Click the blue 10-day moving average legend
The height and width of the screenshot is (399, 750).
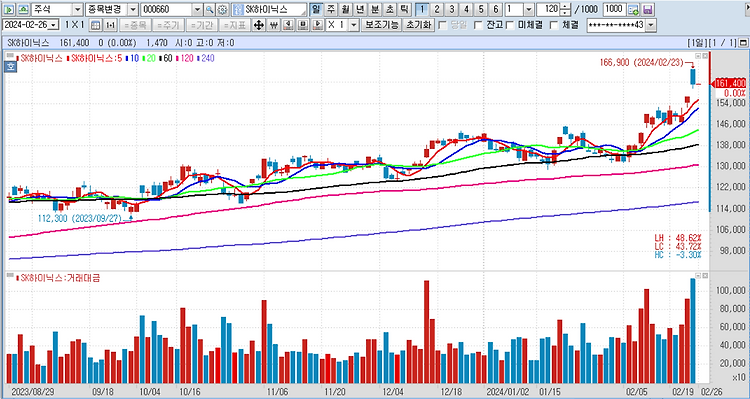point(133,58)
